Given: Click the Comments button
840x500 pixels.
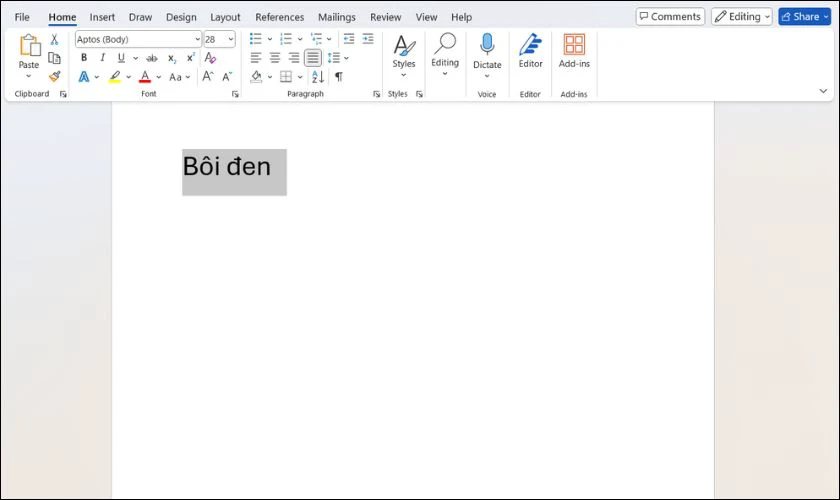Looking at the screenshot, I should pyautogui.click(x=670, y=17).
